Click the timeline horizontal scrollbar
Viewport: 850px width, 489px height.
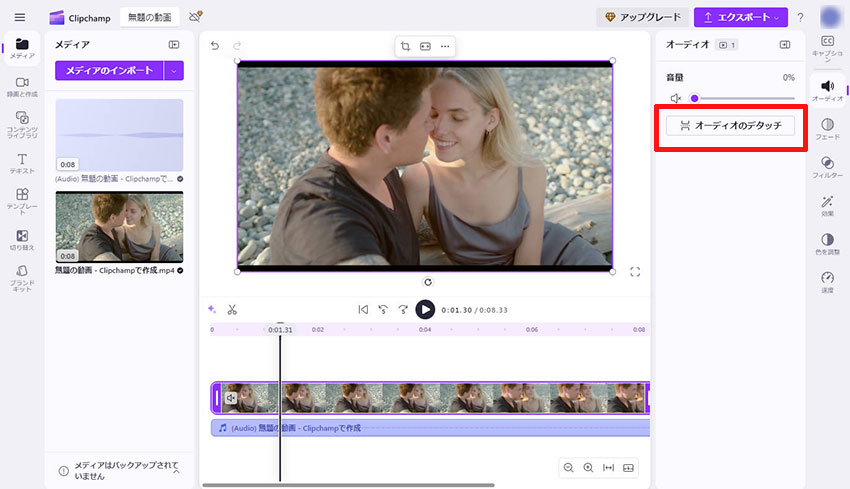tap(349, 485)
